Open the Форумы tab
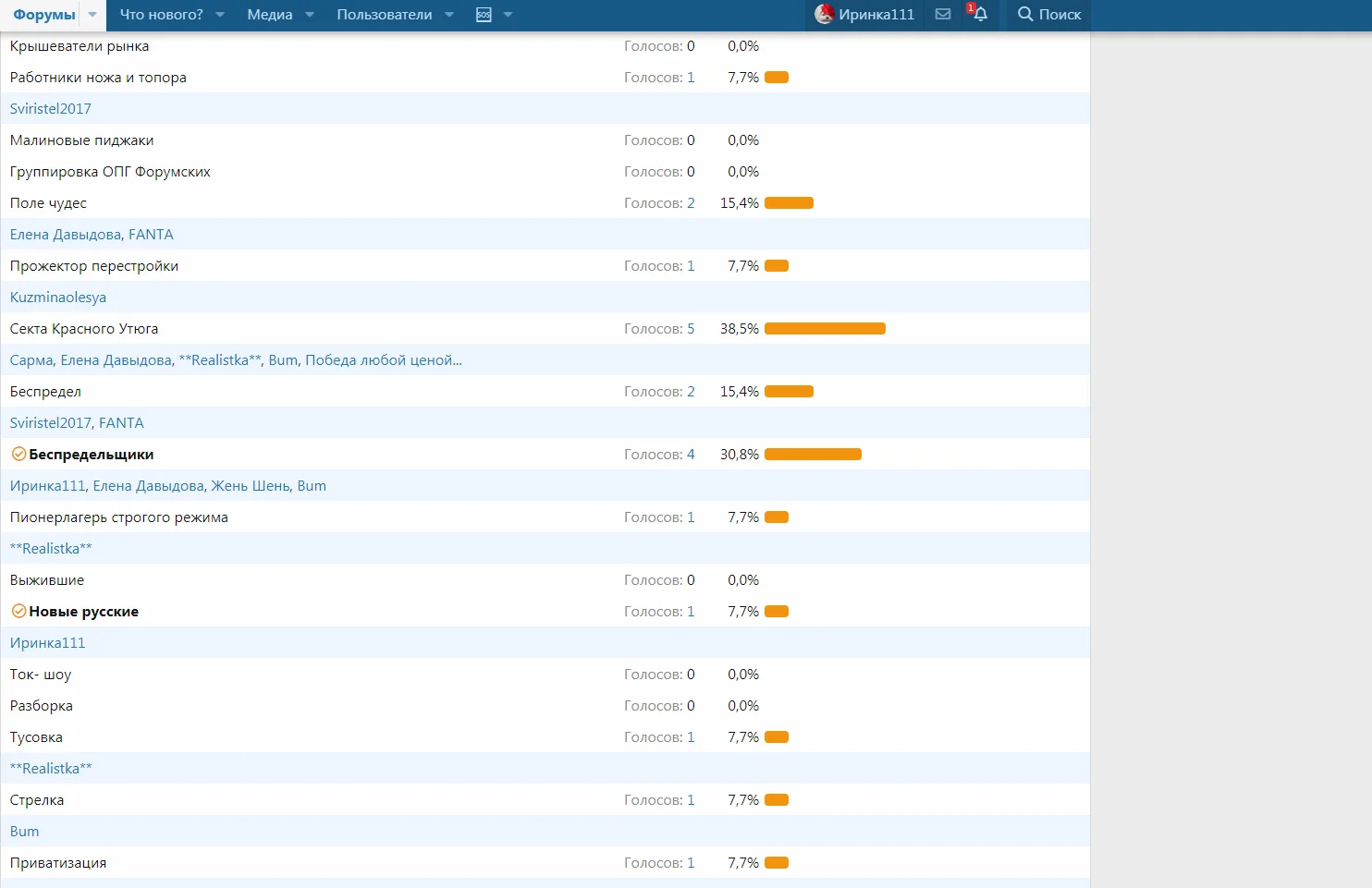 [44, 15]
